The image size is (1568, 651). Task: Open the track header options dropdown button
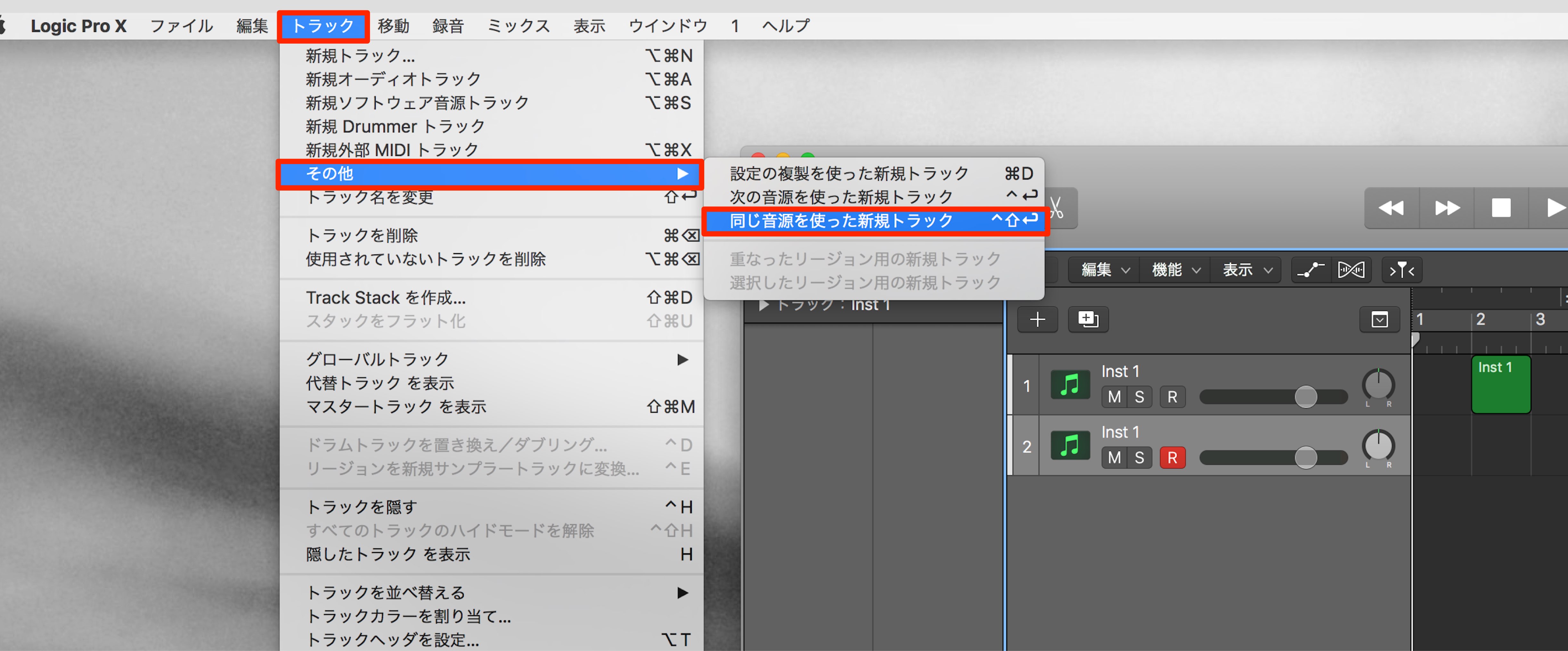[x=1379, y=319]
